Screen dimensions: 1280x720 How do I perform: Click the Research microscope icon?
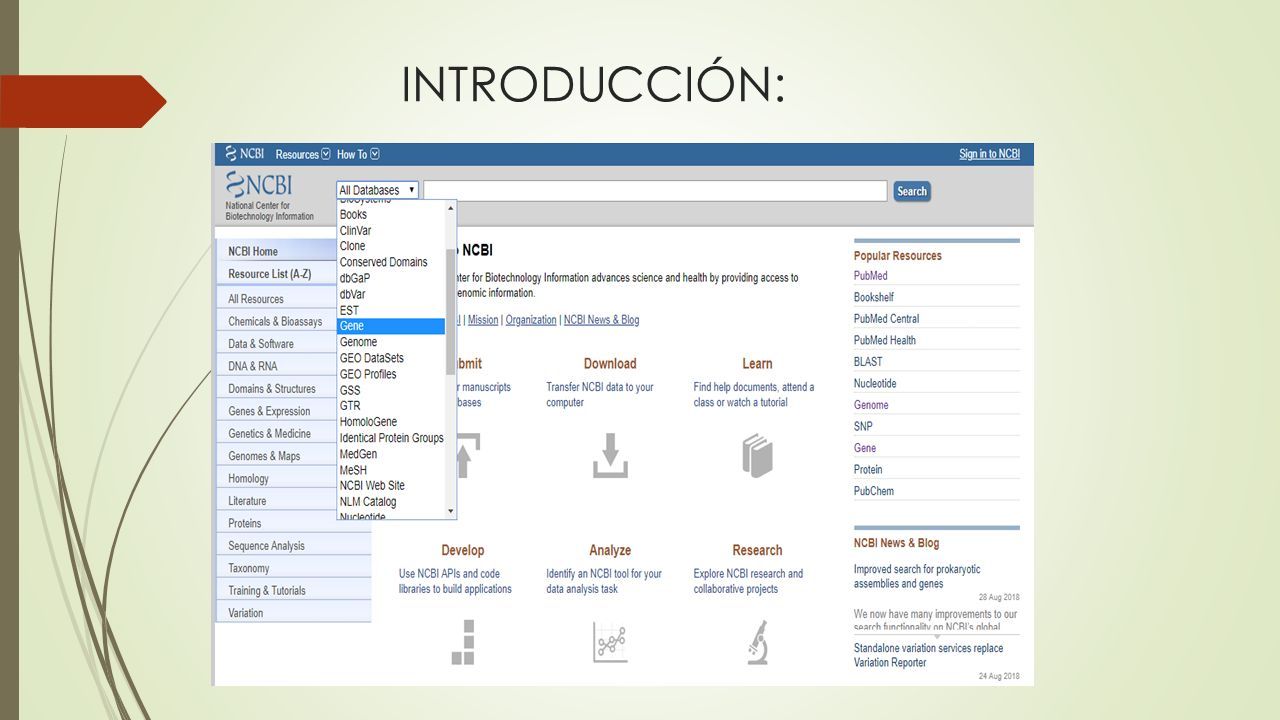click(757, 642)
